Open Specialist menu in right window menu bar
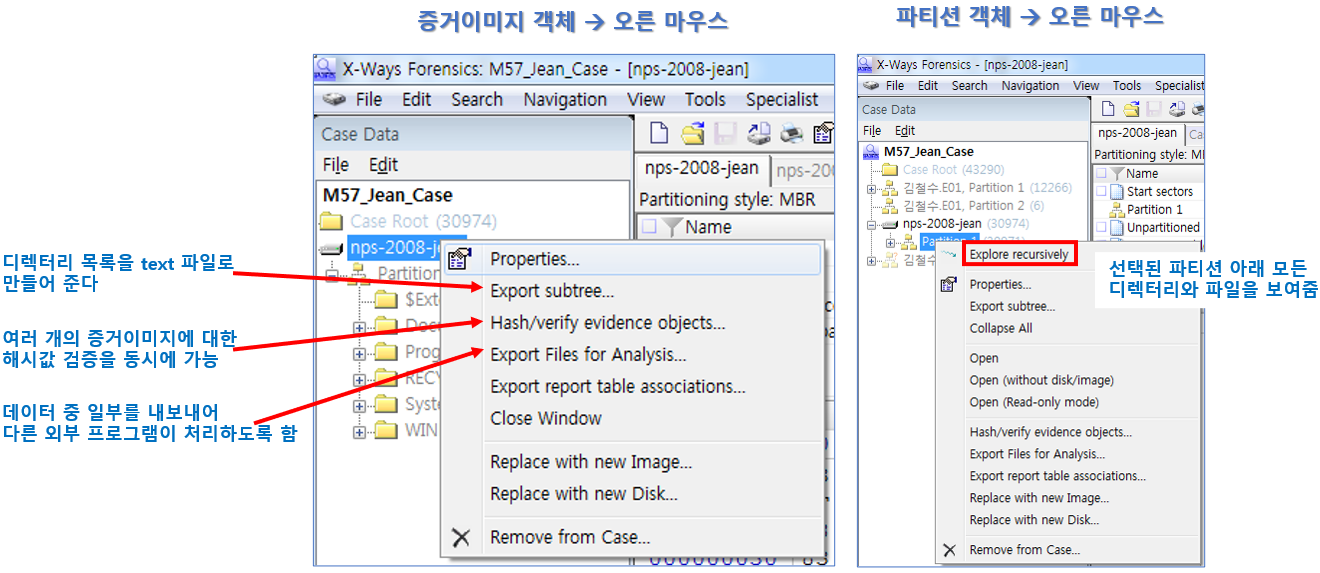This screenshot has height=573, width=1320. (x=1178, y=86)
